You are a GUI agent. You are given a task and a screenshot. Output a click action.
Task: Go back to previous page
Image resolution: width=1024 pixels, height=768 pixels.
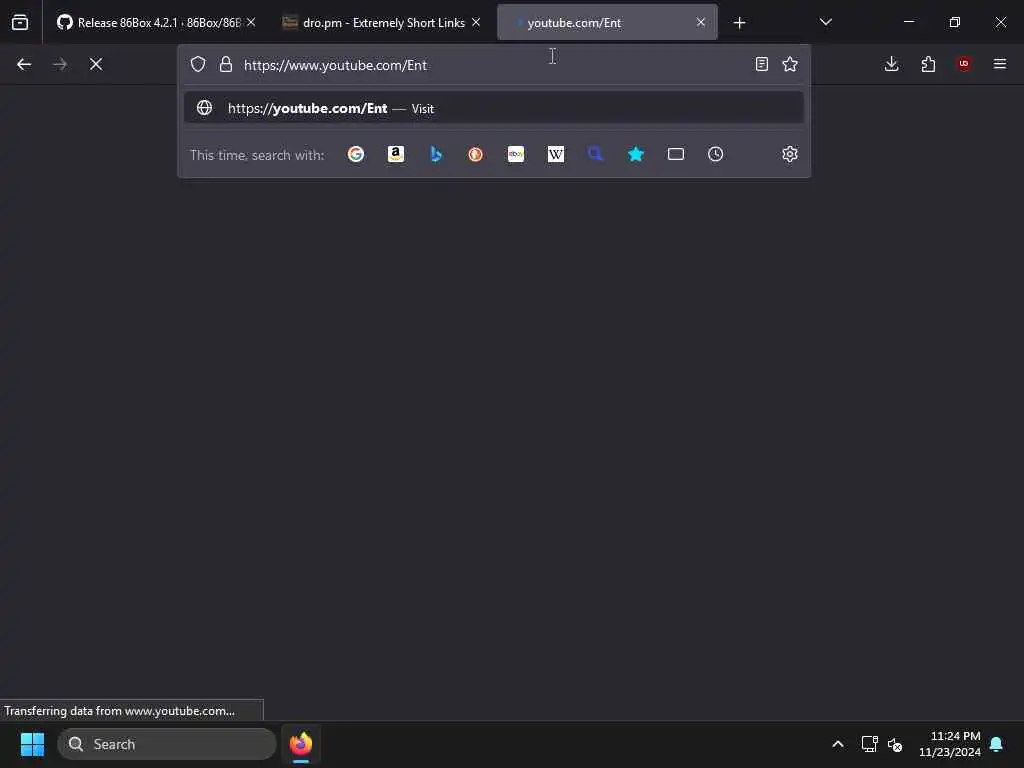click(x=24, y=64)
